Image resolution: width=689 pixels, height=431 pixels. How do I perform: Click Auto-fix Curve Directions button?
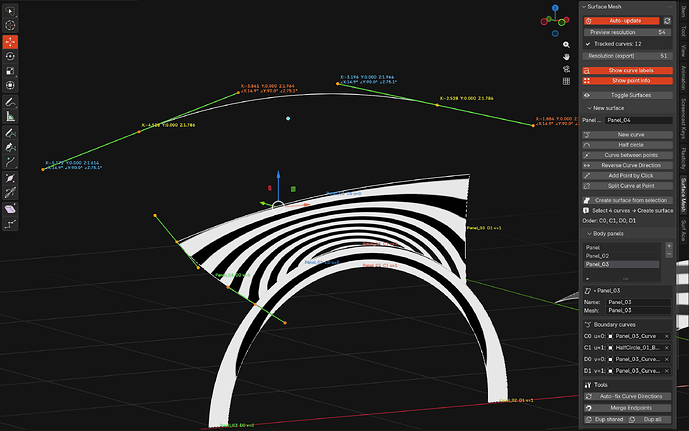pos(627,396)
